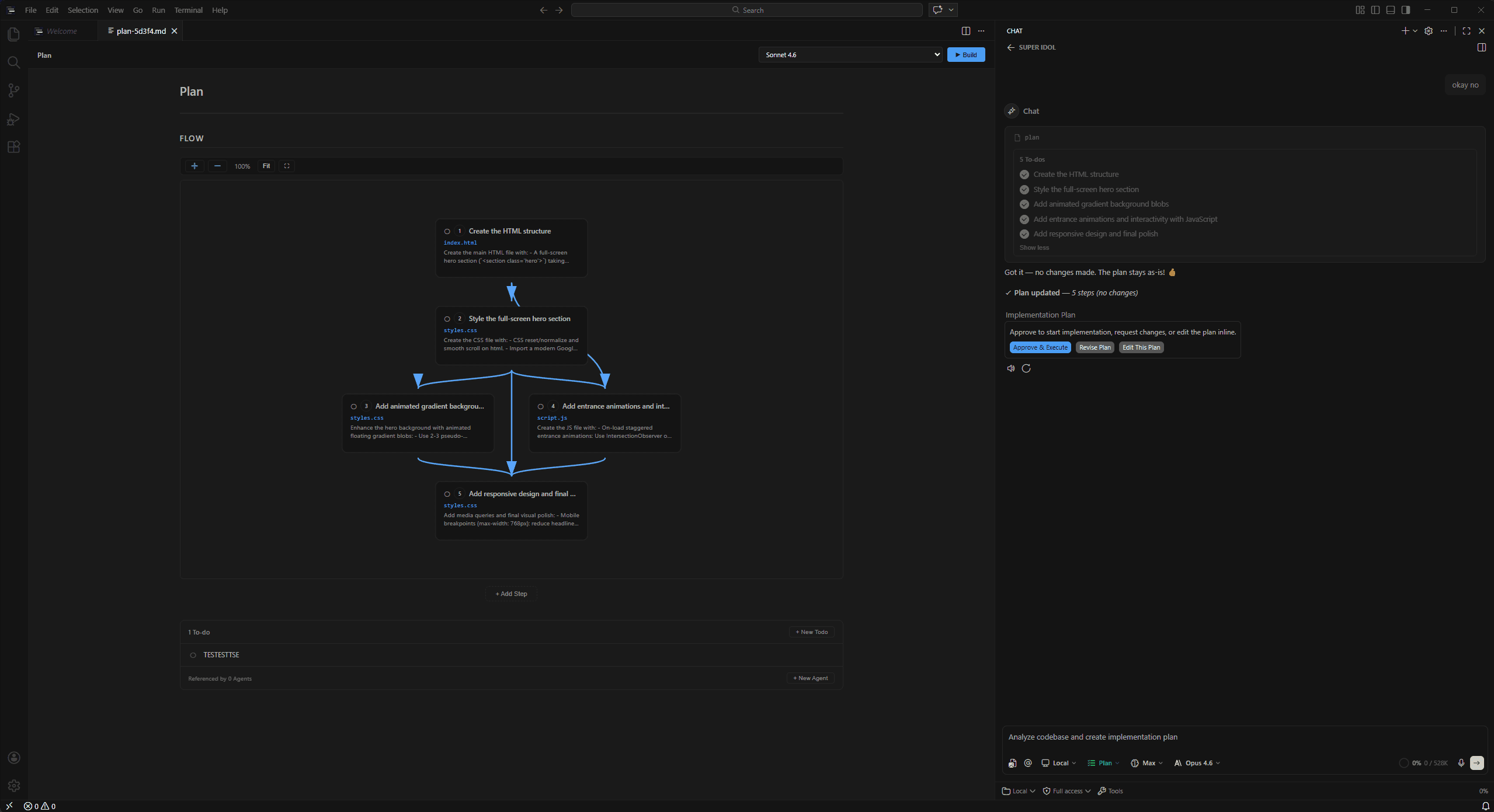Click the Approve & Execute button

pos(1040,347)
